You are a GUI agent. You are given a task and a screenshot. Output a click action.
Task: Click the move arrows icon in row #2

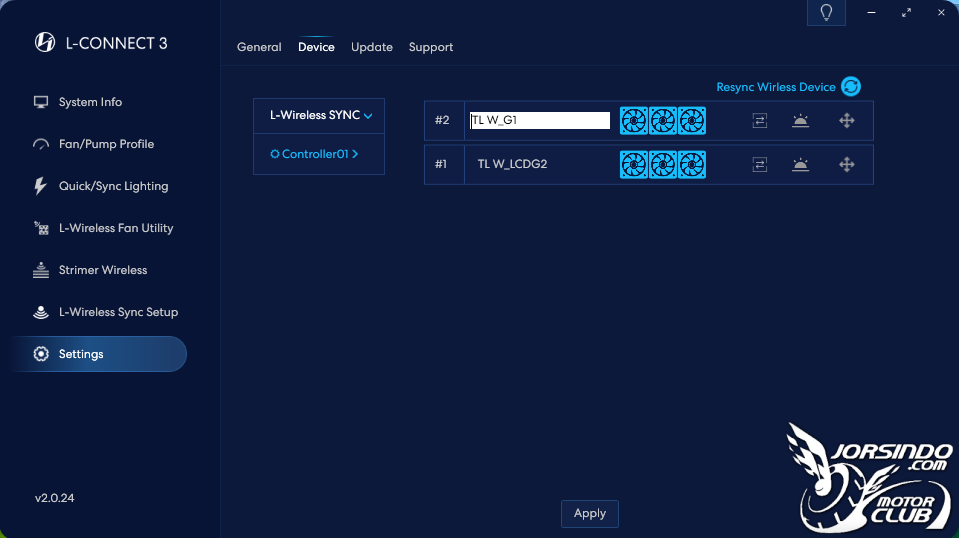[846, 120]
